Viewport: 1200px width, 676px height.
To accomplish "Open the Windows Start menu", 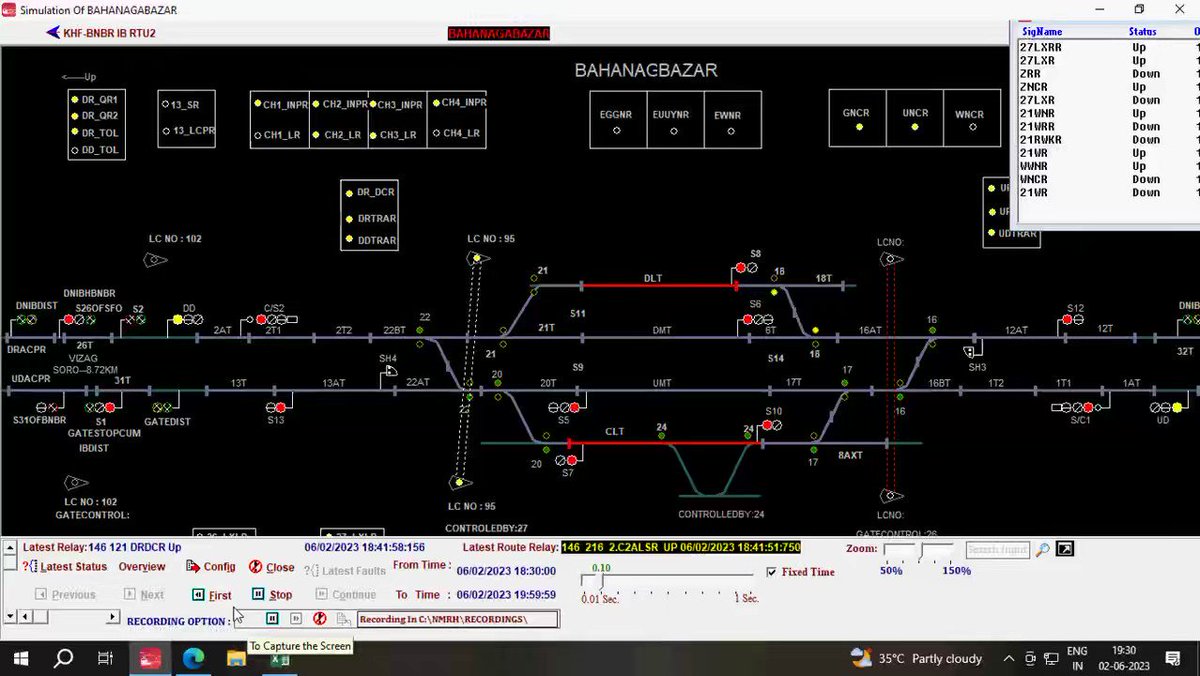I will [20, 658].
